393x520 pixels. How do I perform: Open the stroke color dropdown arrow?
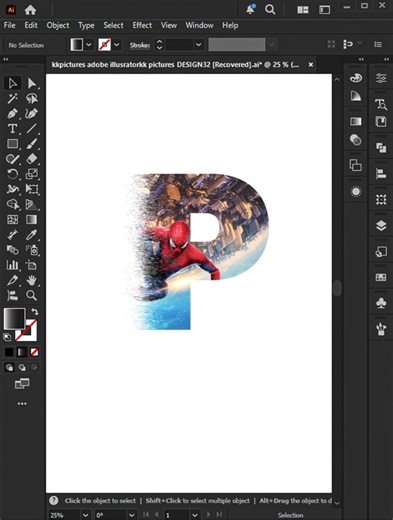coord(117,44)
